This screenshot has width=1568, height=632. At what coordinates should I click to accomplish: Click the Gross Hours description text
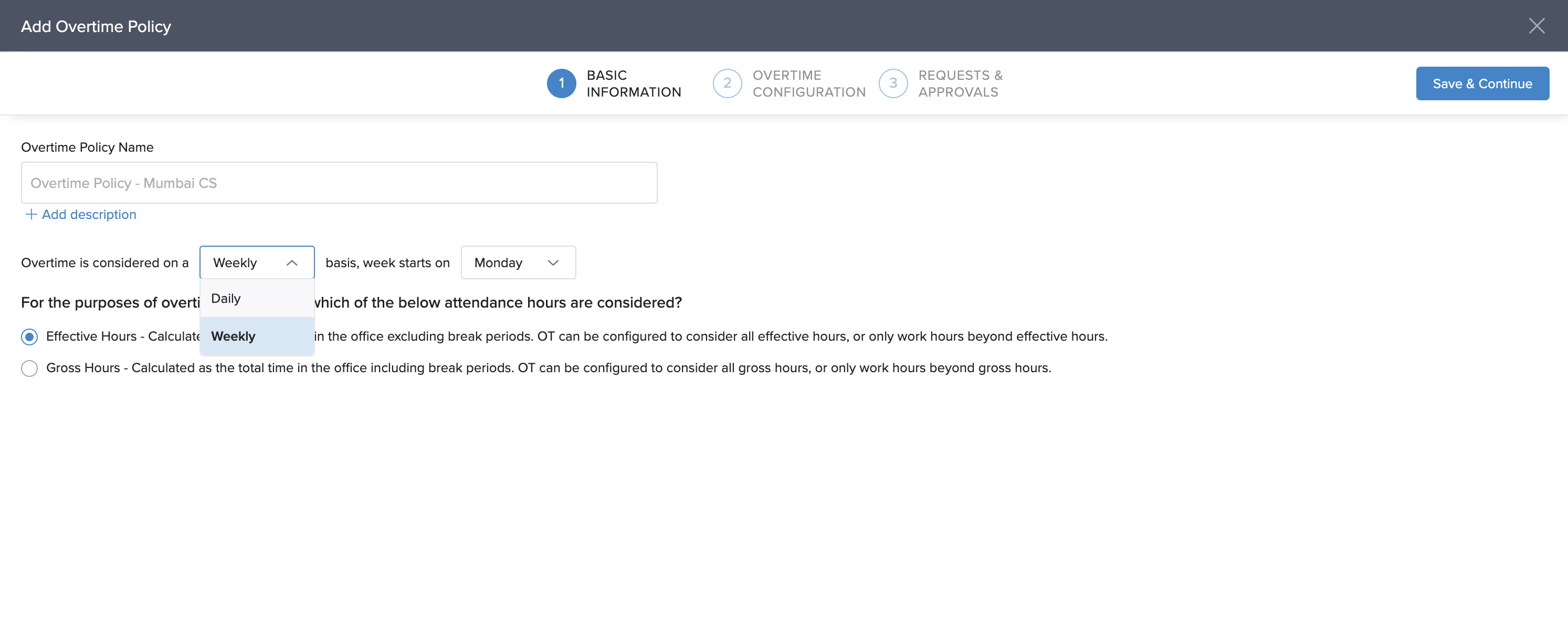coord(548,368)
